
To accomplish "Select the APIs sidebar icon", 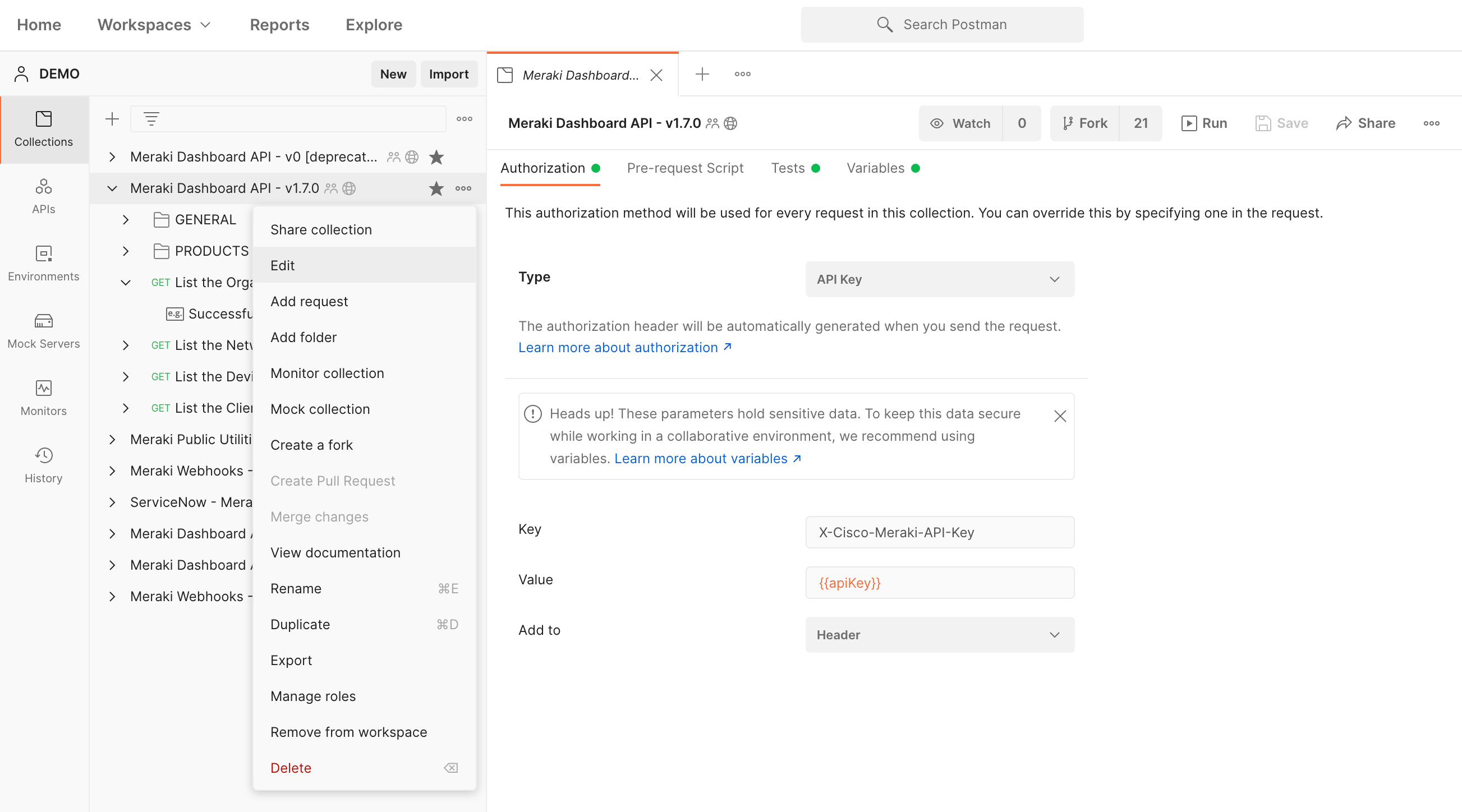I will pos(44,196).
